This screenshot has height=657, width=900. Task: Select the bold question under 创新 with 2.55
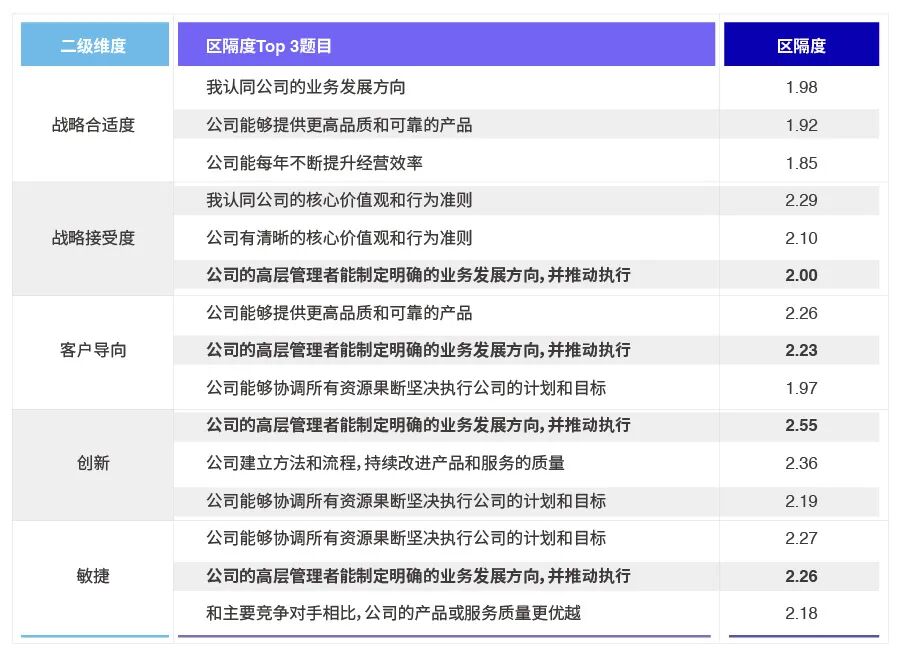[420, 426]
